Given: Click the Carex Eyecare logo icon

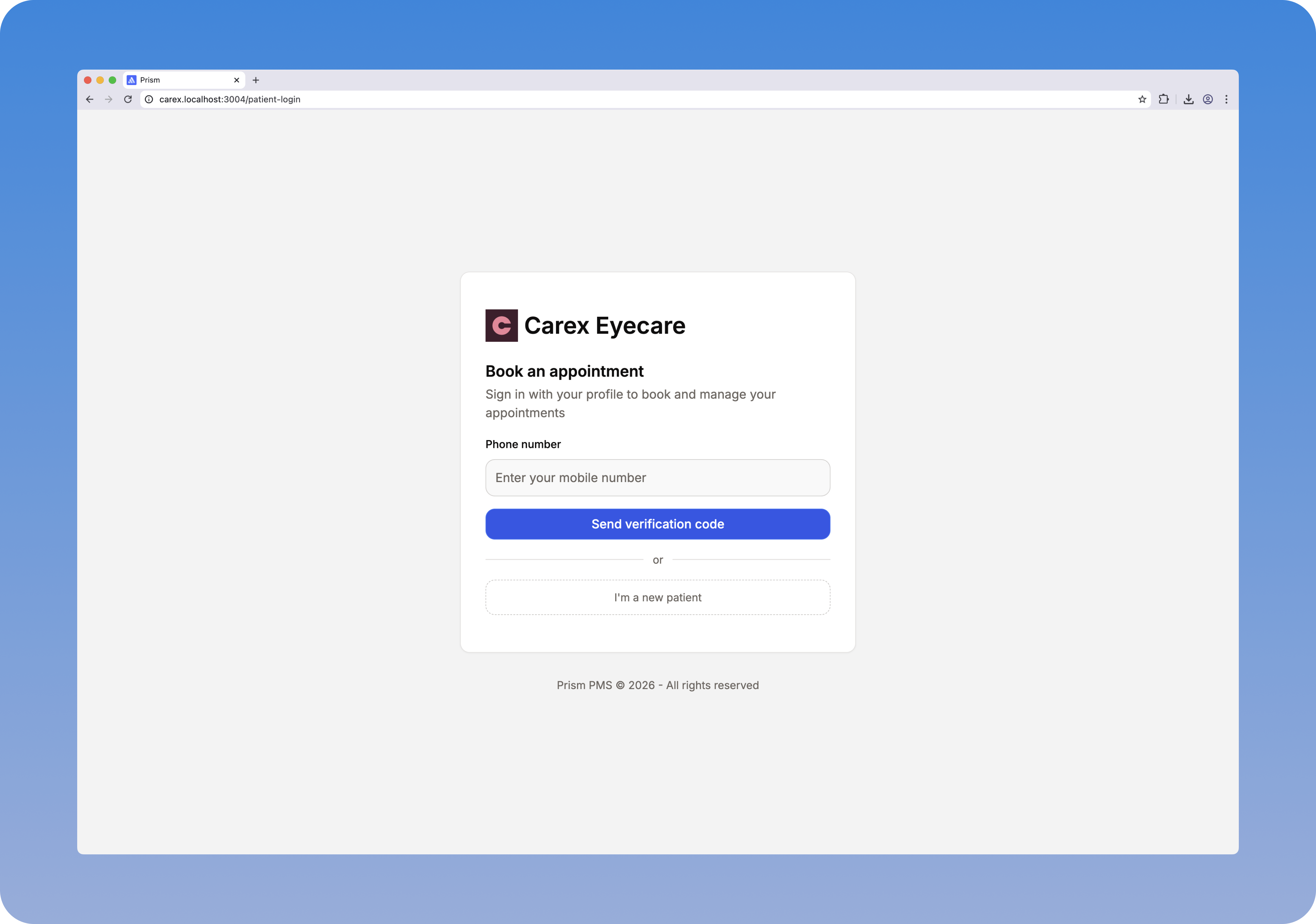Looking at the screenshot, I should click(x=501, y=325).
